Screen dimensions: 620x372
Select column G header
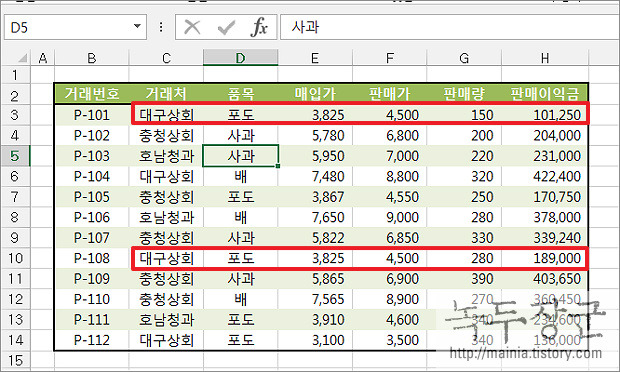click(x=464, y=58)
